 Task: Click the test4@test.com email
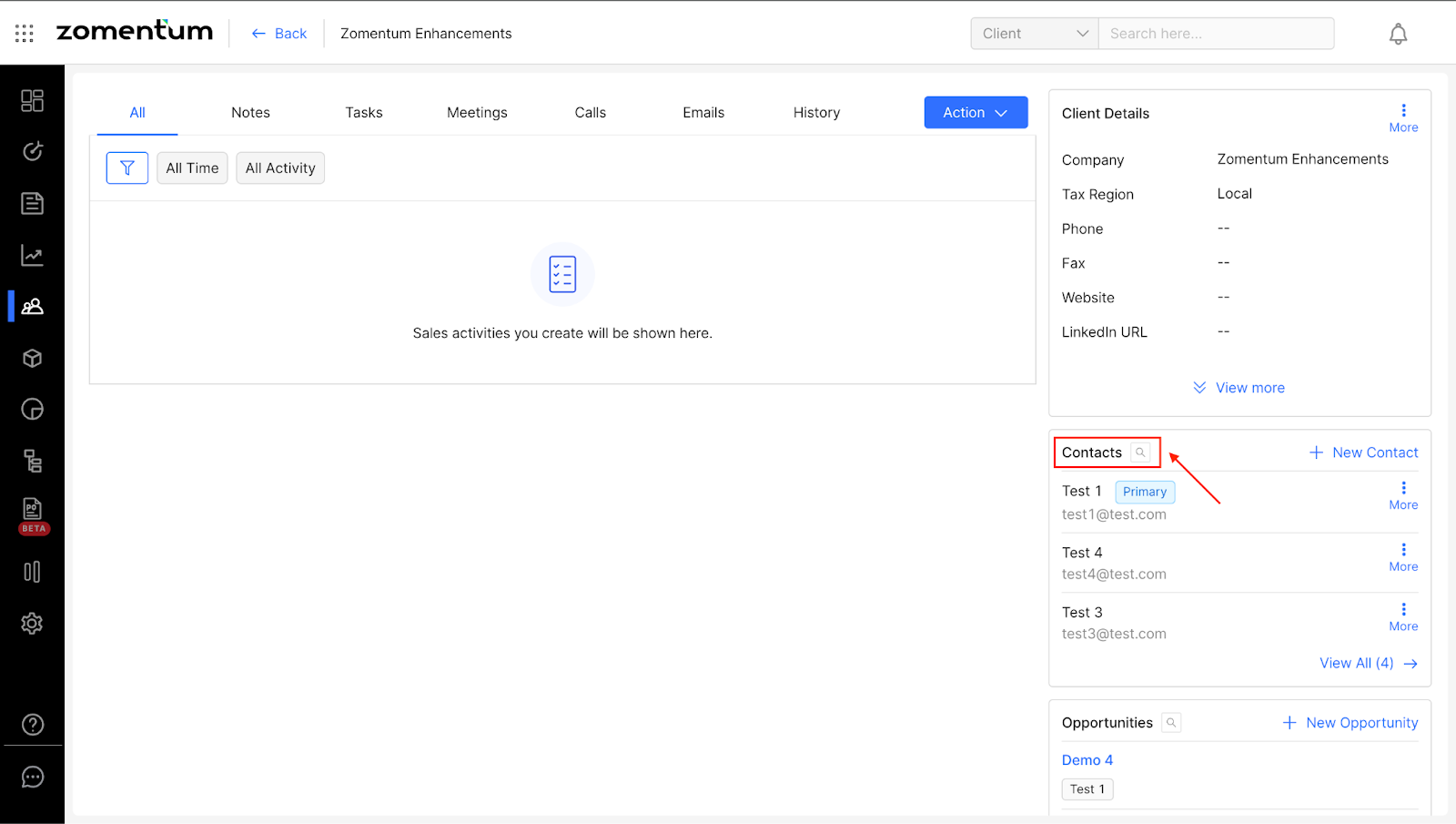click(x=1114, y=575)
